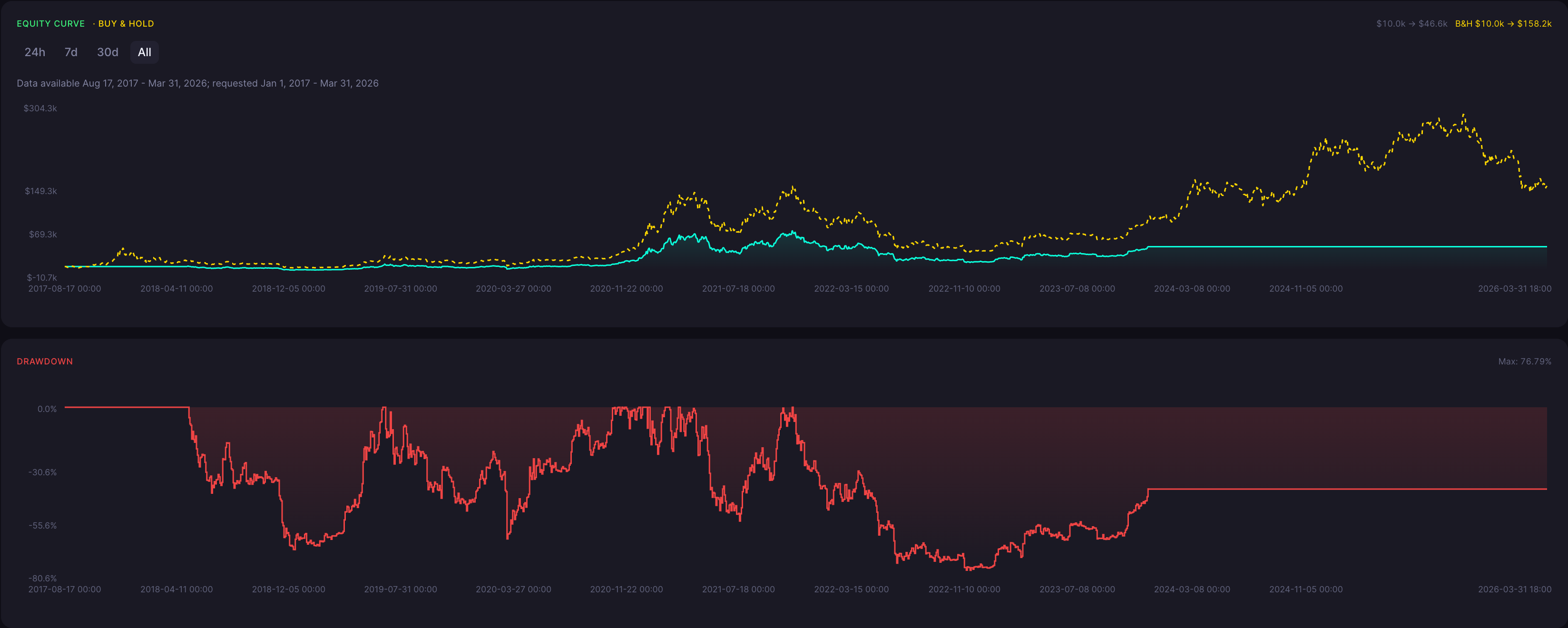Click the Max: 76.79% drawdown value

click(1524, 362)
